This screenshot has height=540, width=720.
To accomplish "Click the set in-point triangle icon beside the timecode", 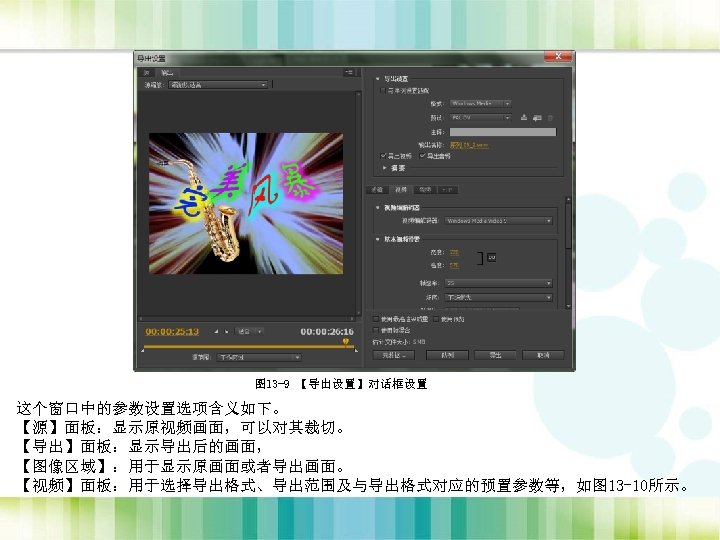I will click(216, 332).
